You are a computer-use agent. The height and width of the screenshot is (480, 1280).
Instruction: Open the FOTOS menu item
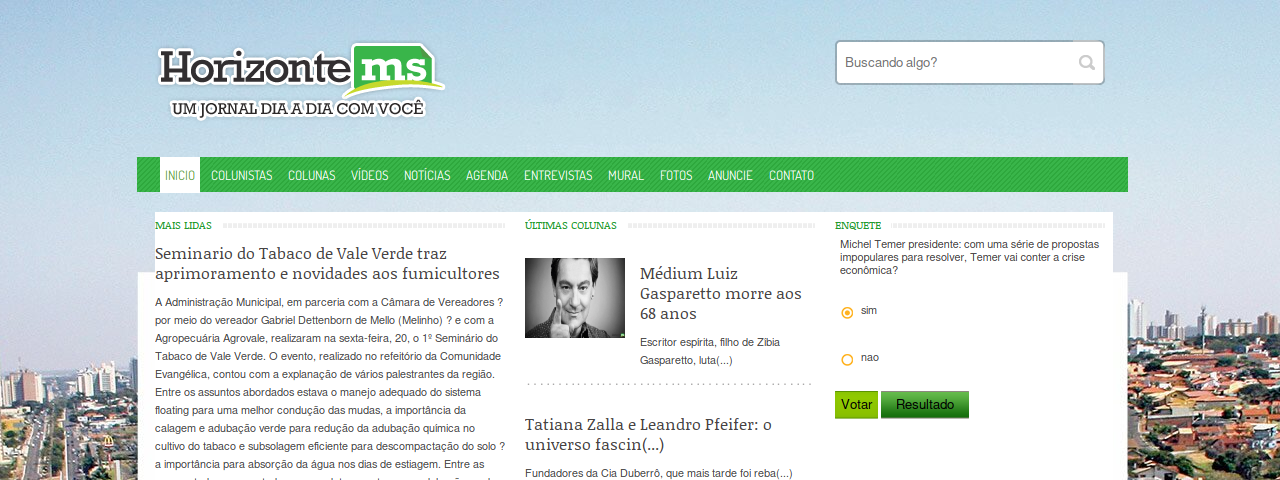(676, 175)
